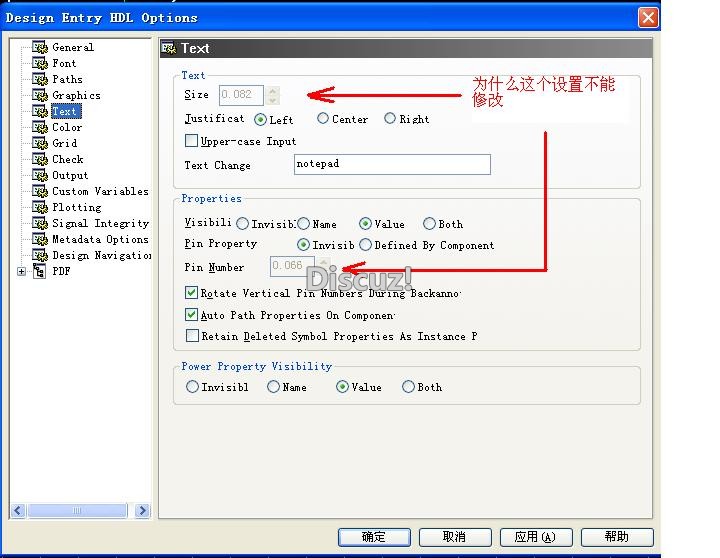This screenshot has height=558, width=720.
Task: Open the Plotting options page
Action: 77,208
